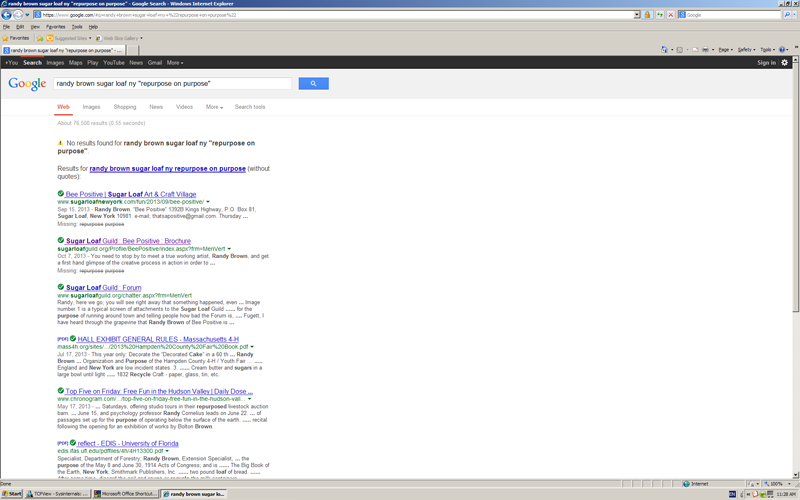This screenshot has width=800, height=500.
Task: Open the Edit menu
Action: pos(20,27)
